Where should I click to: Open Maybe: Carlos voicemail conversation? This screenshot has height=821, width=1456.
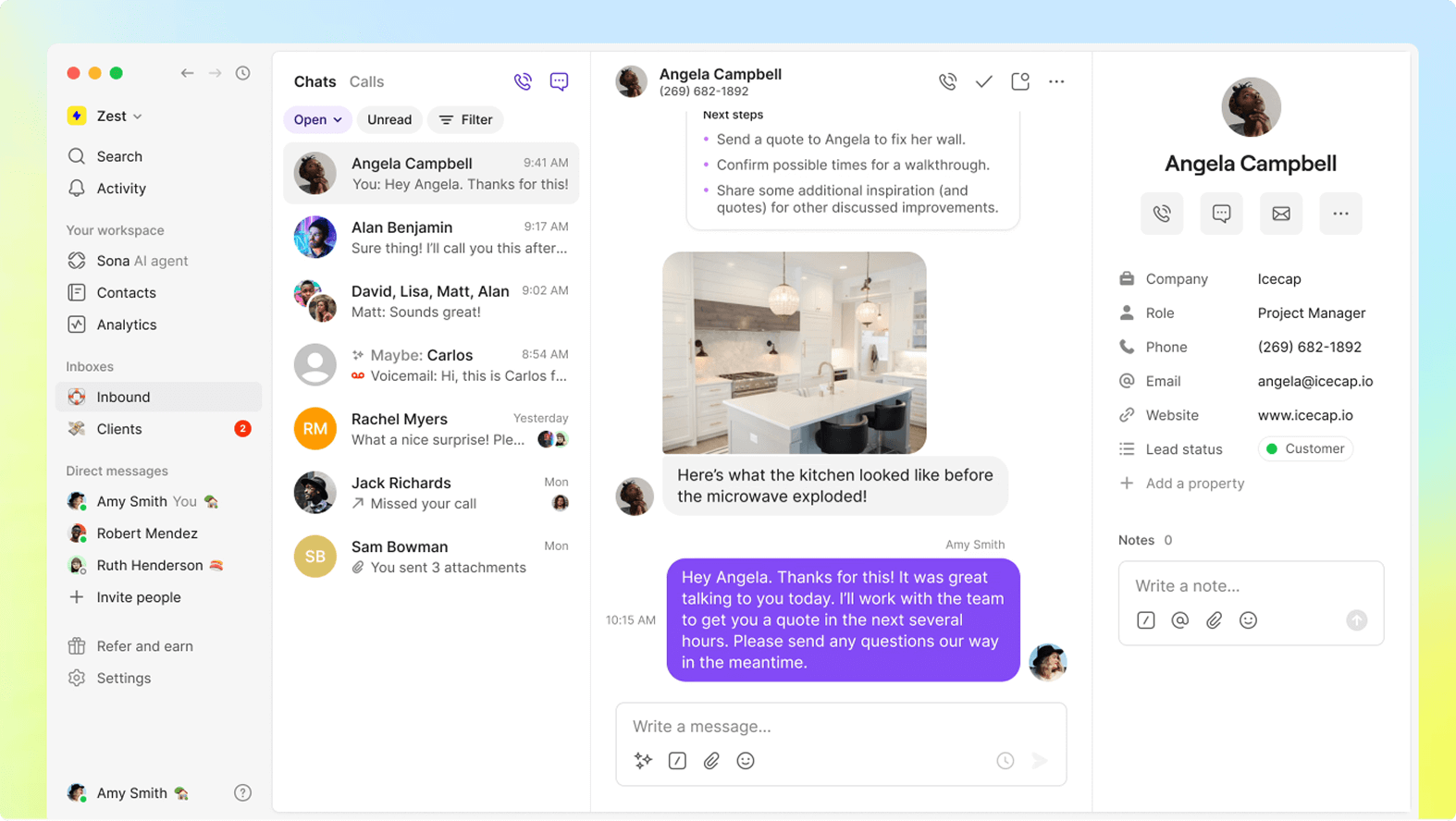(x=431, y=365)
